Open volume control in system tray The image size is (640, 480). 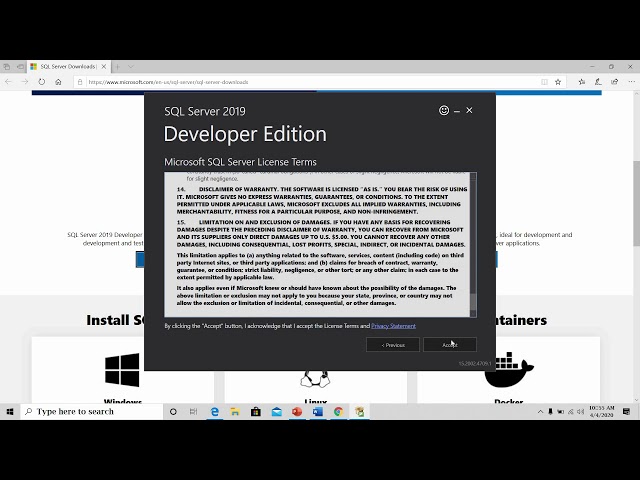point(580,411)
